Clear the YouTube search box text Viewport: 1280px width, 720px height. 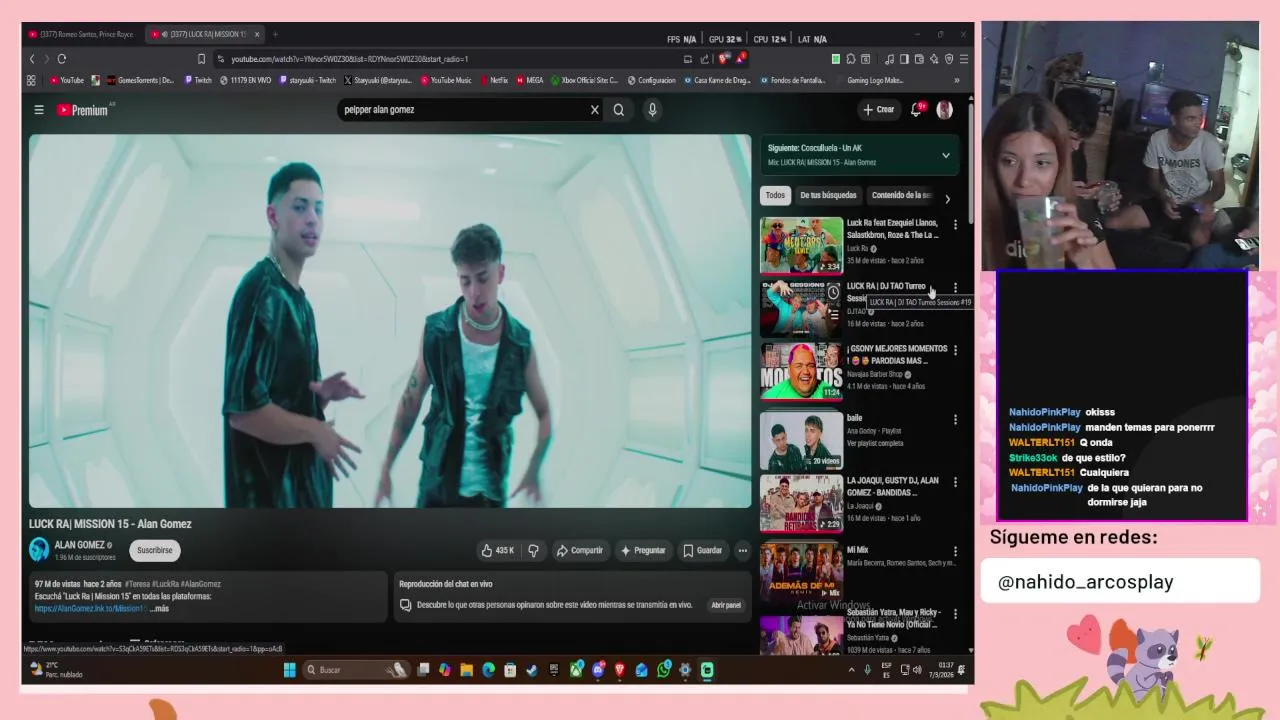pyautogui.click(x=594, y=110)
